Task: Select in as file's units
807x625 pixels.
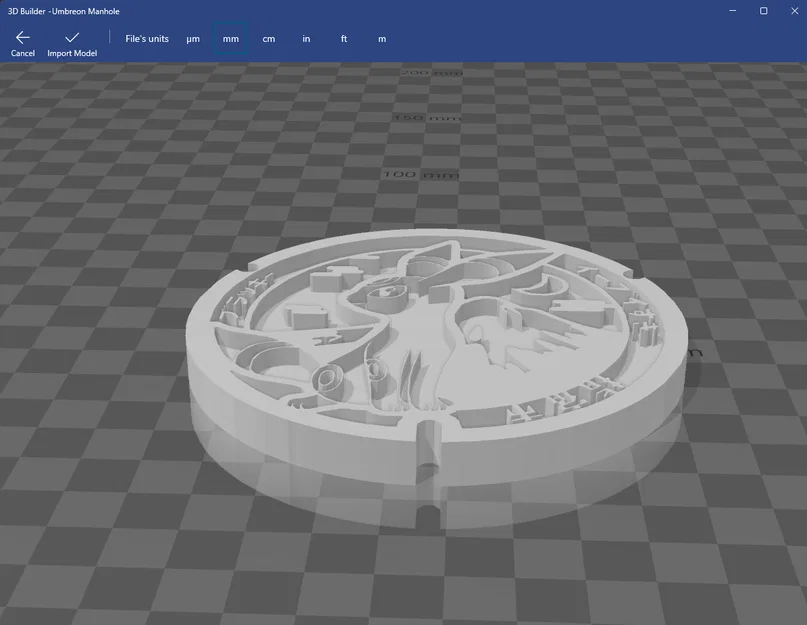Action: 306,39
